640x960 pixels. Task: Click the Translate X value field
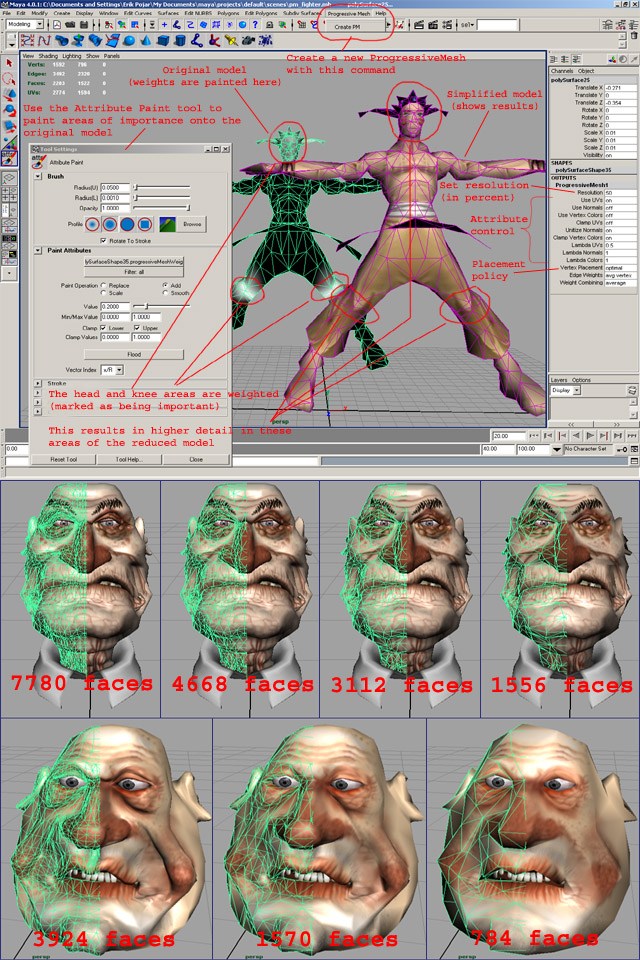tap(620, 88)
